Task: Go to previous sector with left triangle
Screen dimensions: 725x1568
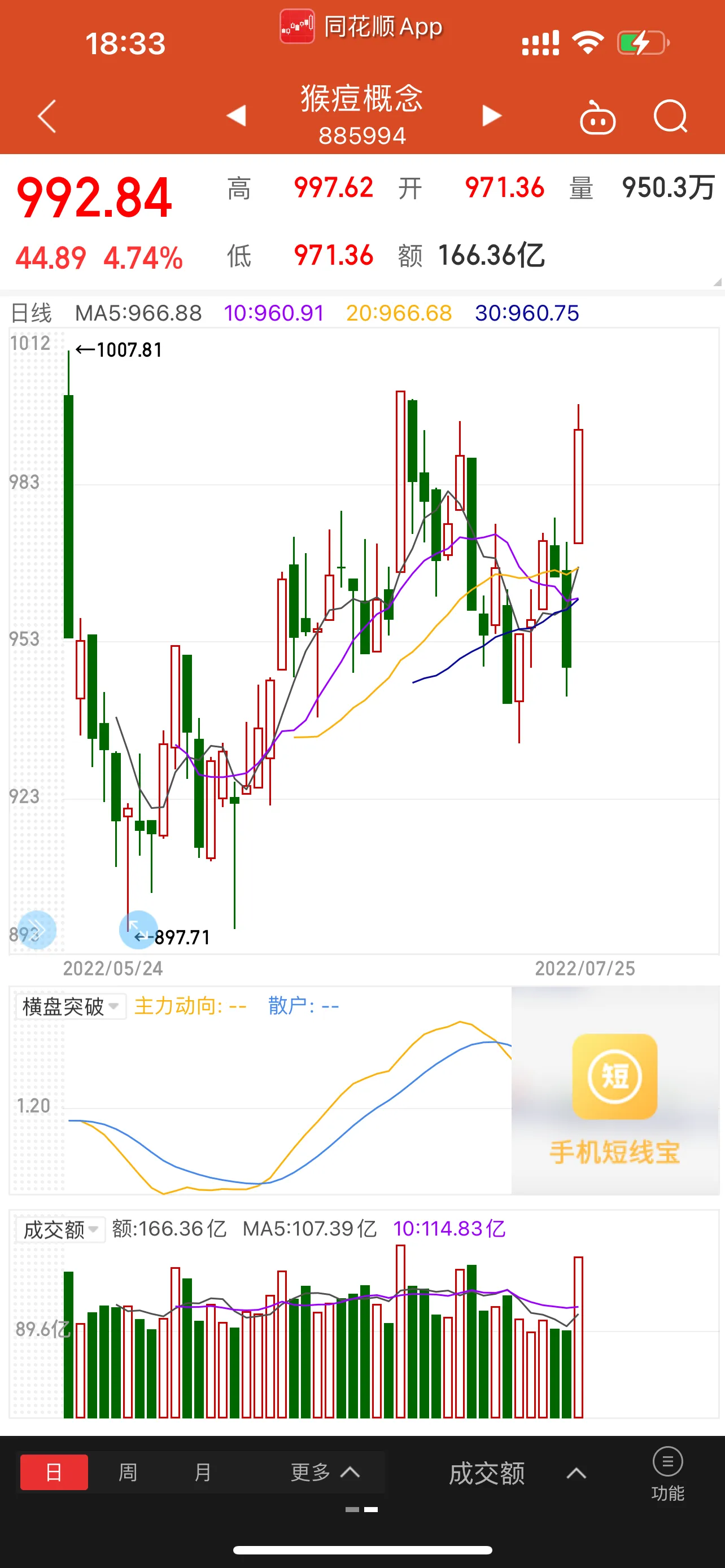Action: tap(236, 115)
